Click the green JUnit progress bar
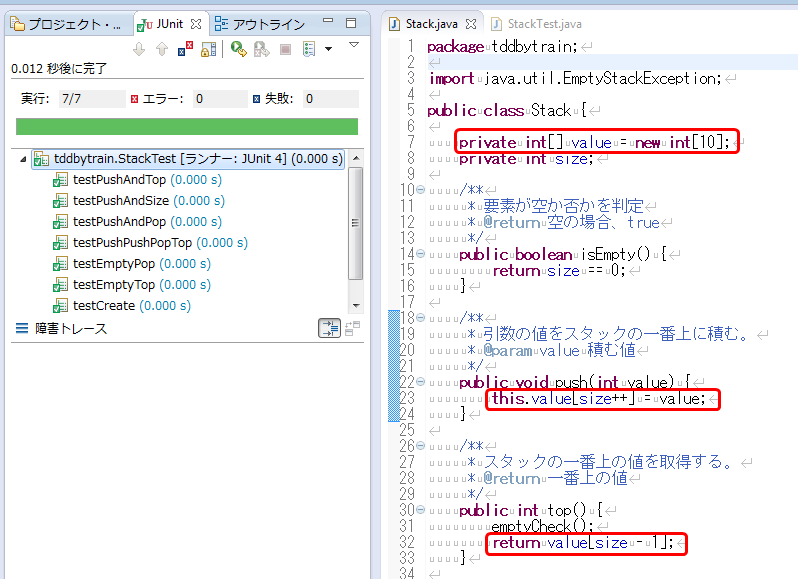This screenshot has width=798, height=579. pos(187,127)
